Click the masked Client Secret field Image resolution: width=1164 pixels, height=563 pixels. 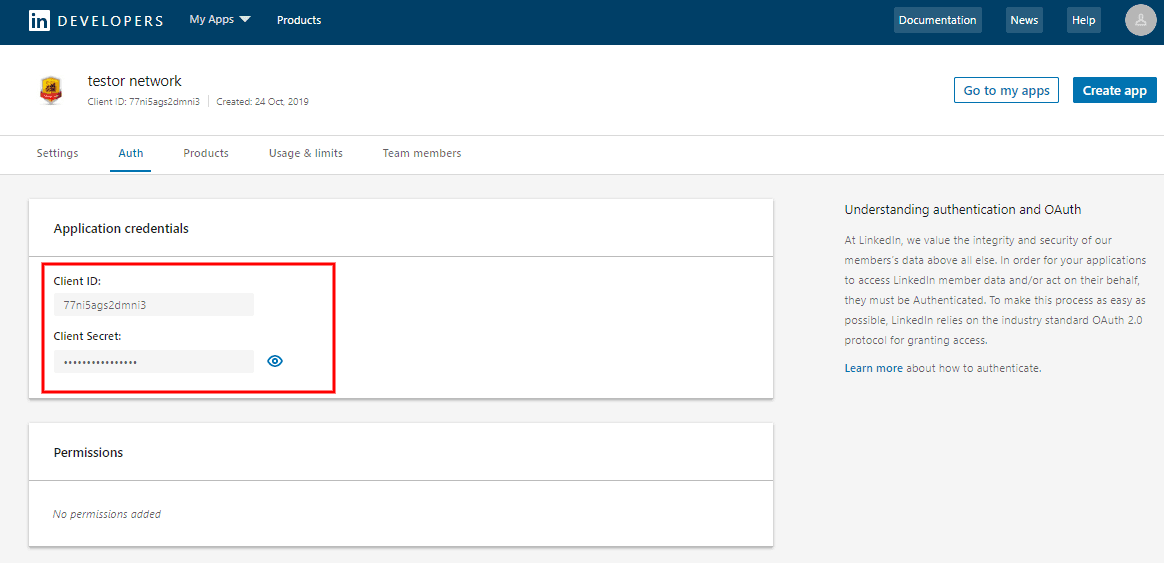click(x=154, y=362)
